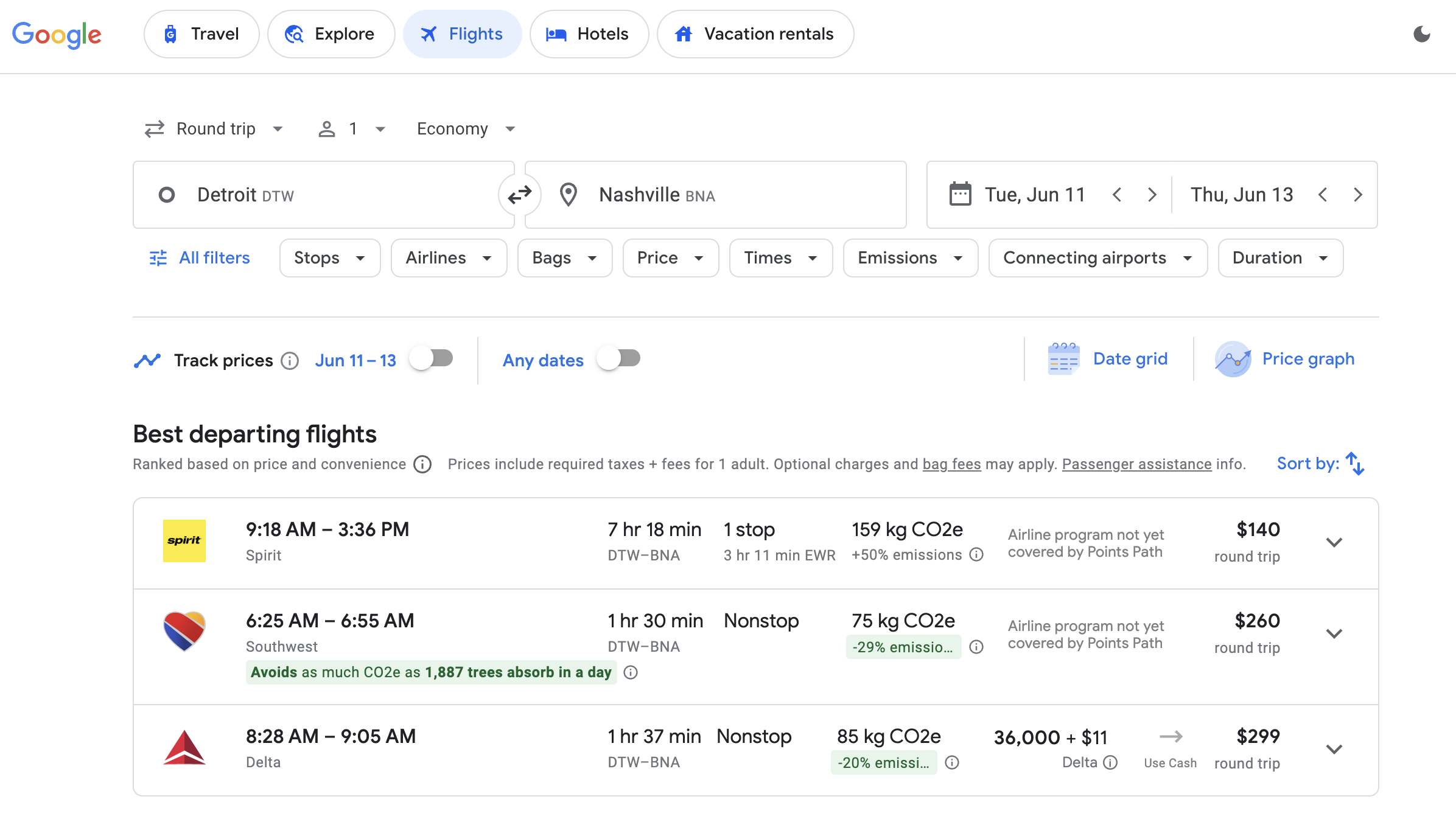This screenshot has width=1456, height=819.
Task: Expand the Southwest $260 flight details
Action: pyautogui.click(x=1334, y=633)
